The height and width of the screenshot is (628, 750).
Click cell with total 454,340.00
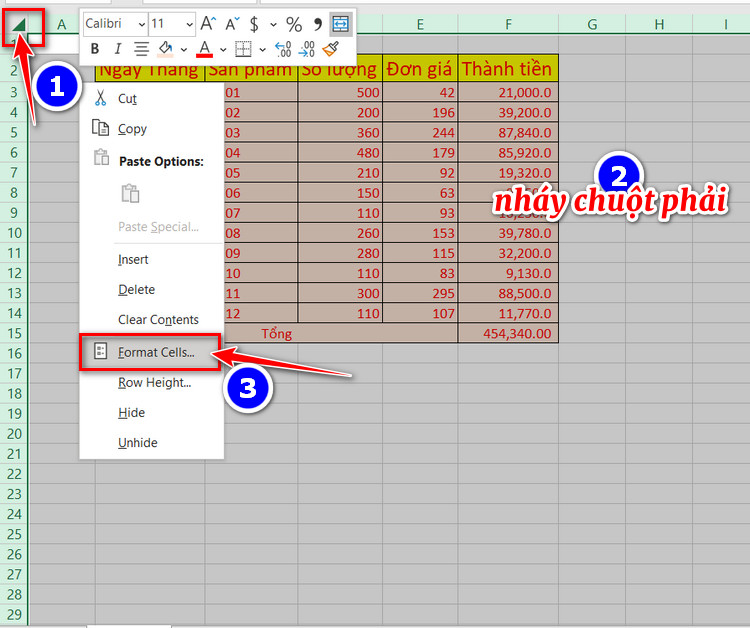click(x=508, y=333)
